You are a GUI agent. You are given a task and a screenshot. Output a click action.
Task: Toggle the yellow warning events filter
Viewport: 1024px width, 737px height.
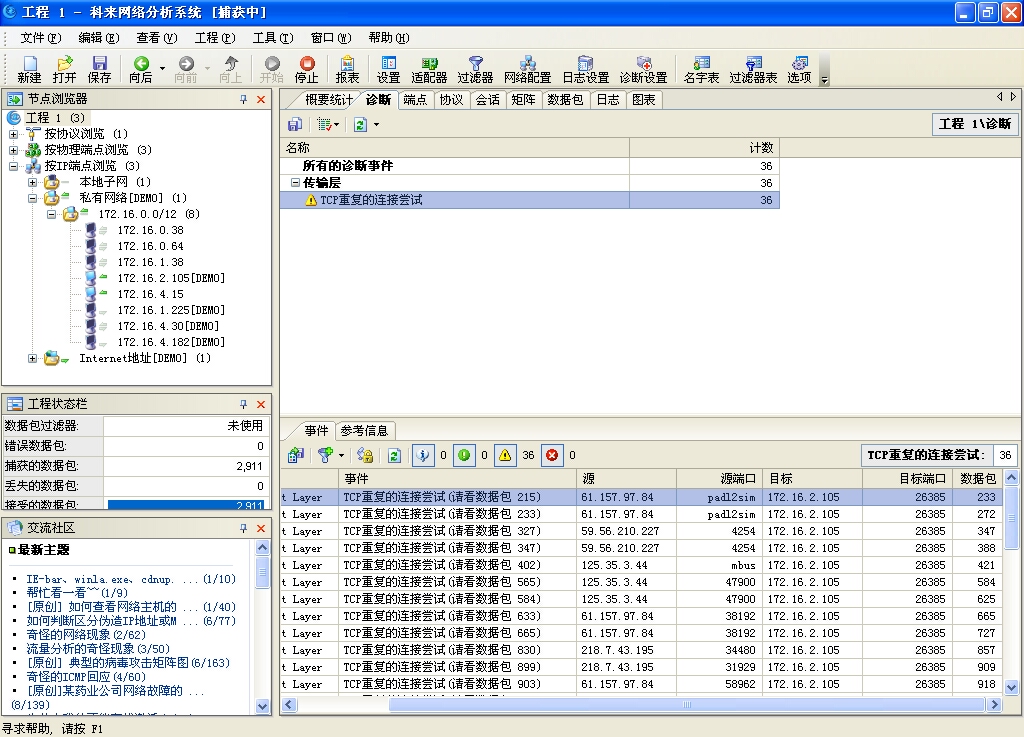pos(506,456)
